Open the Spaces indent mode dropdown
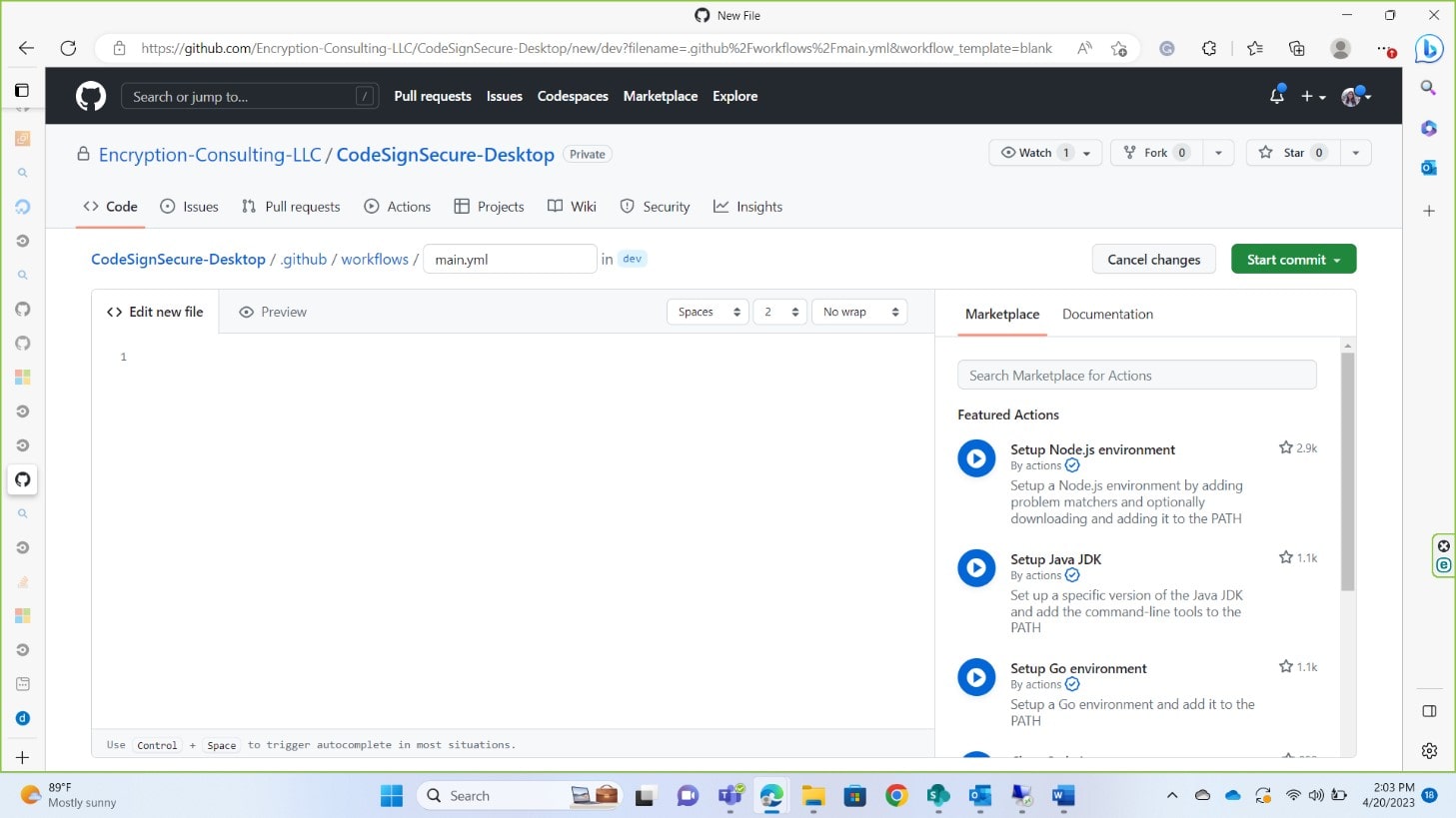 [708, 312]
